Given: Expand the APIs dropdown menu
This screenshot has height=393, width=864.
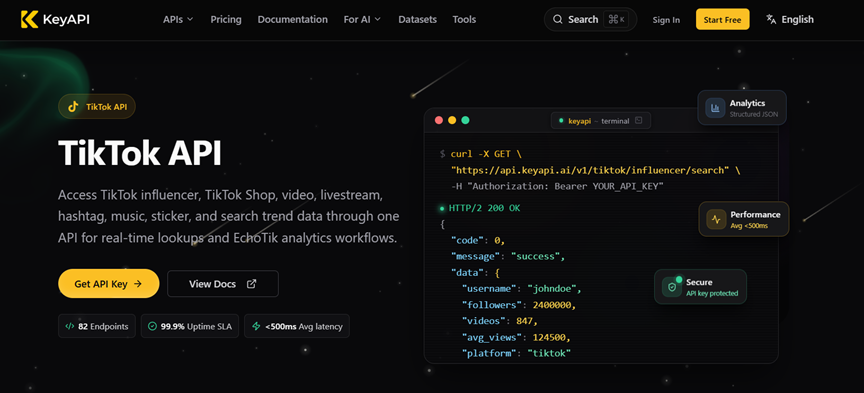Looking at the screenshot, I should coord(178,19).
